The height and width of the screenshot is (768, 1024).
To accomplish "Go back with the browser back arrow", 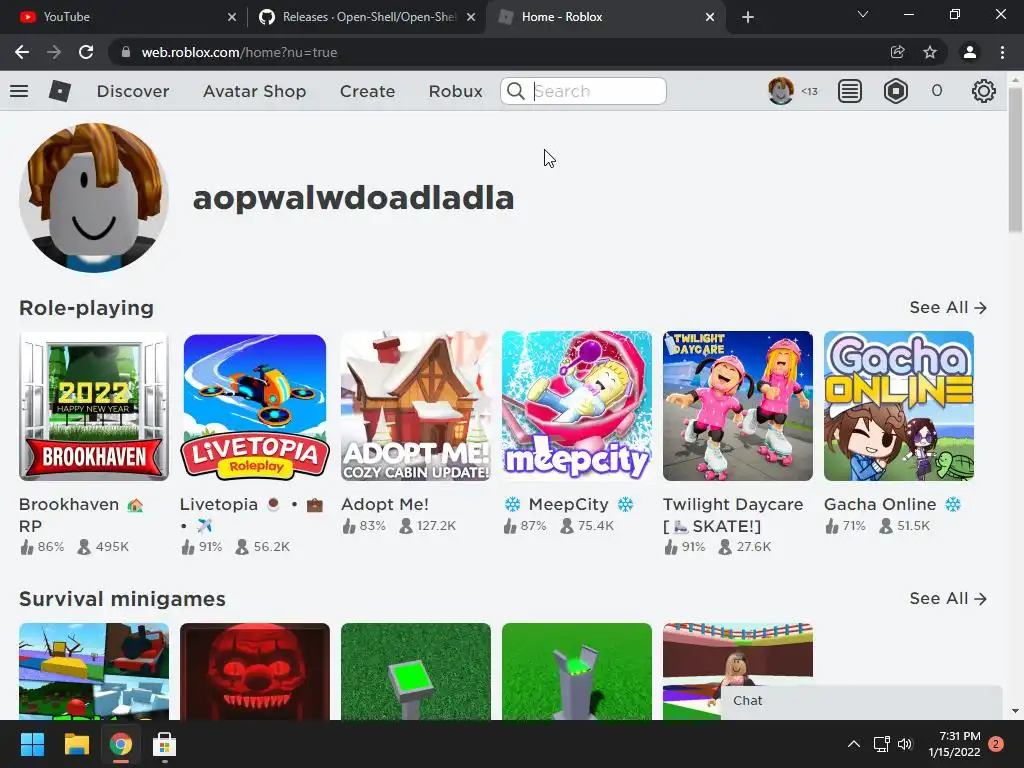I will point(22,52).
